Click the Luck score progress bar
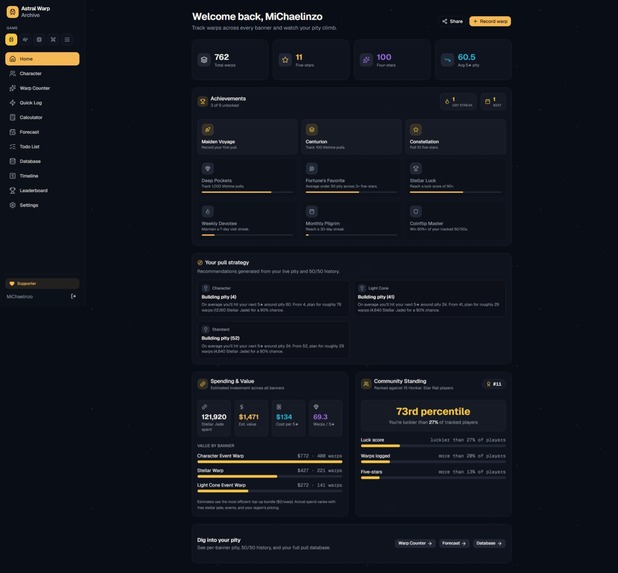Image resolution: width=618 pixels, height=573 pixels. (433, 446)
